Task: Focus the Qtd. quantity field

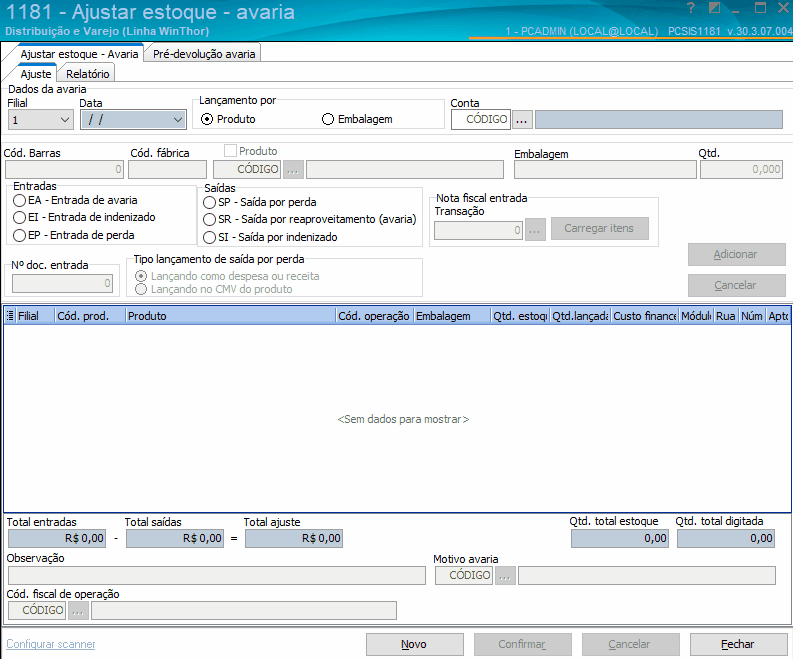Action: pos(741,169)
